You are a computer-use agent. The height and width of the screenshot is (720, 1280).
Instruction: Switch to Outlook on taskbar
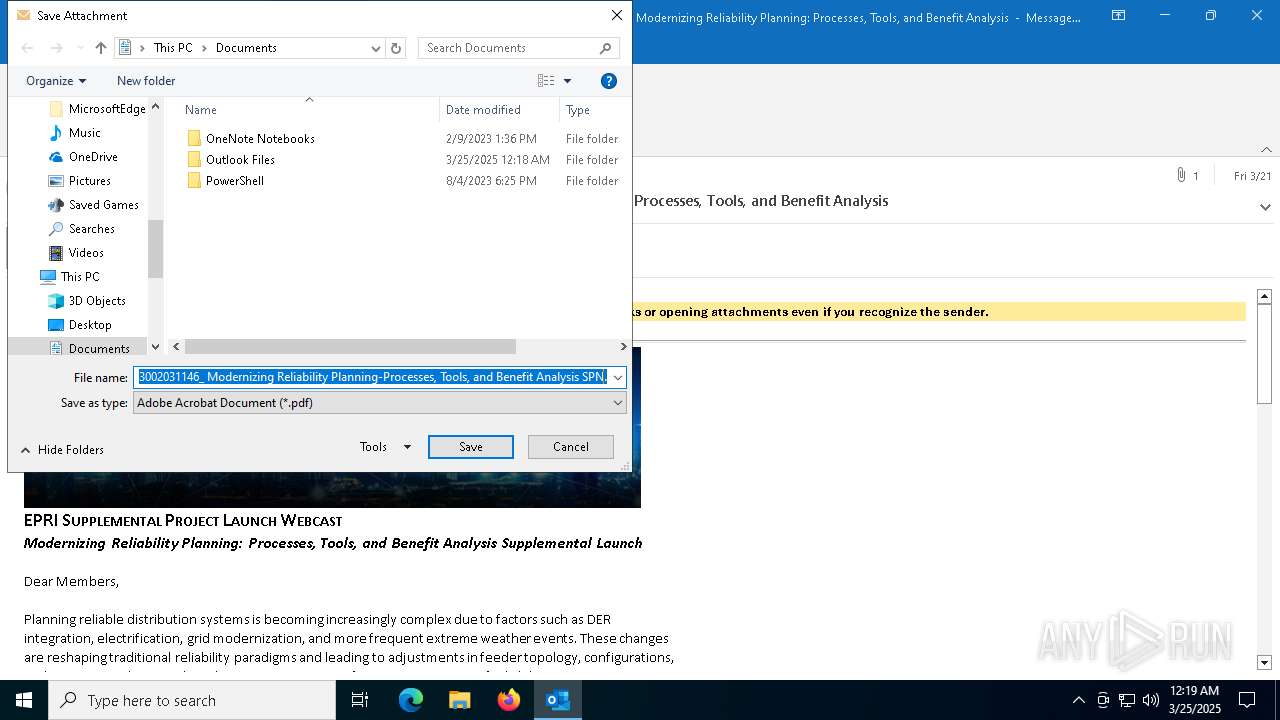click(558, 700)
